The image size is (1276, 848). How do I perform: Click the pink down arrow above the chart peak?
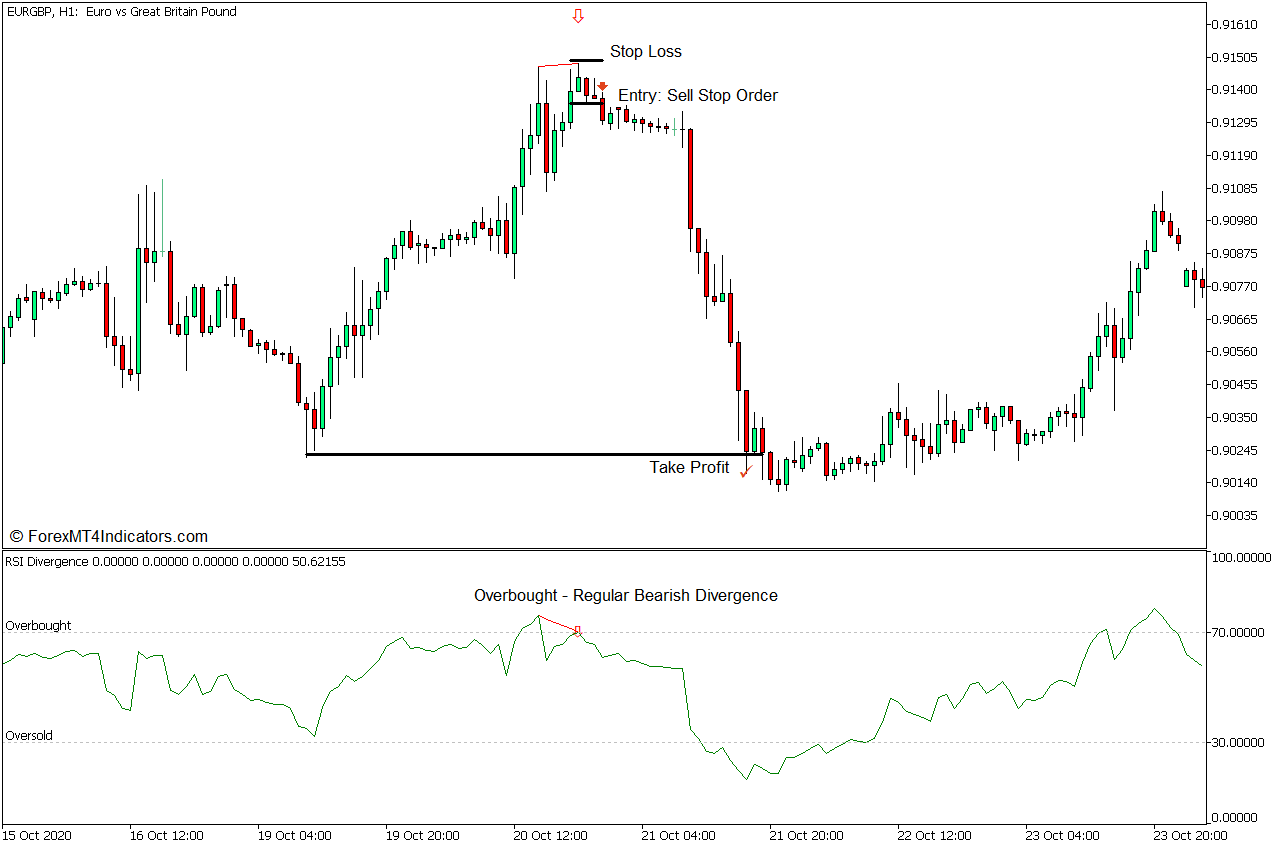(x=578, y=14)
